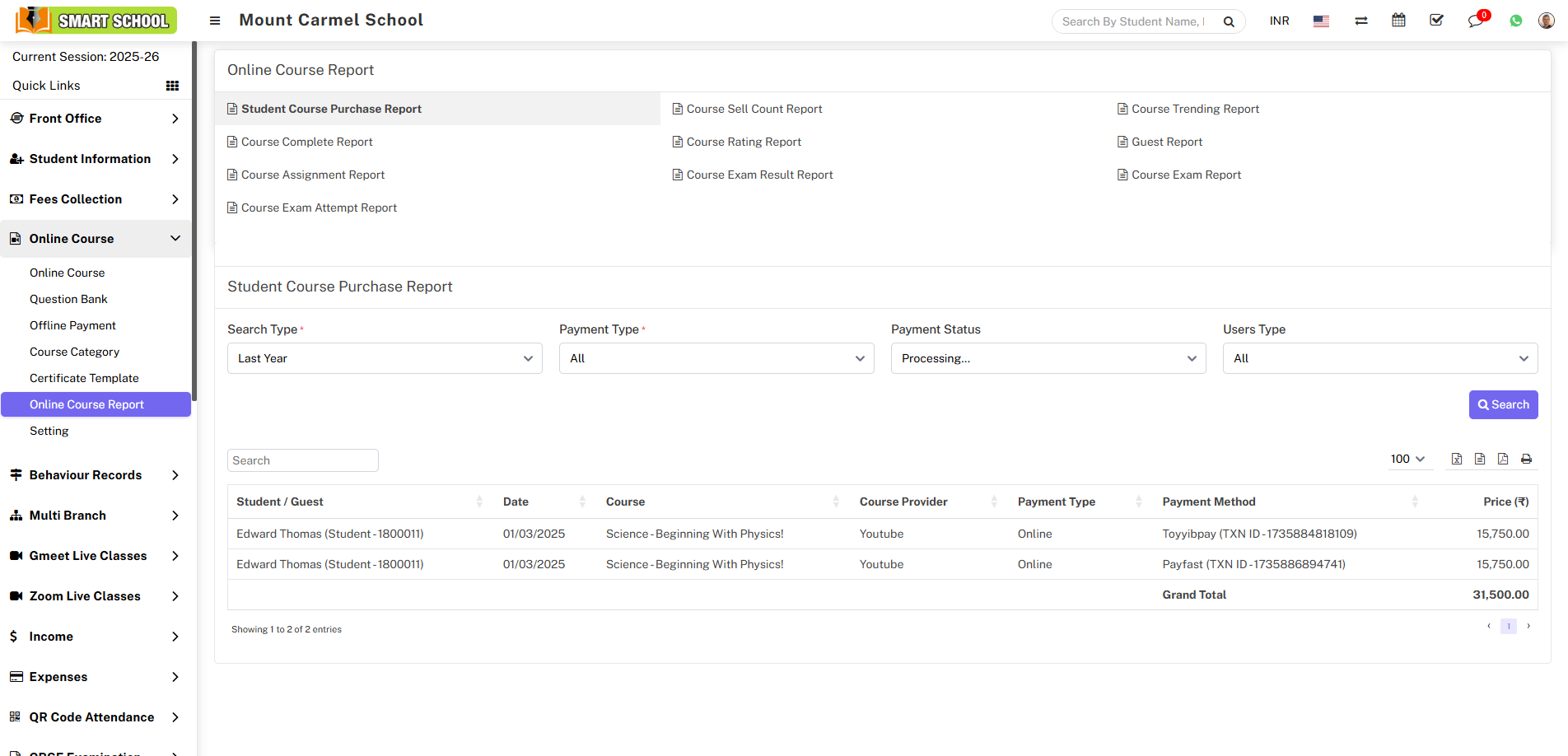Select Course Category sidebar item

(x=74, y=352)
